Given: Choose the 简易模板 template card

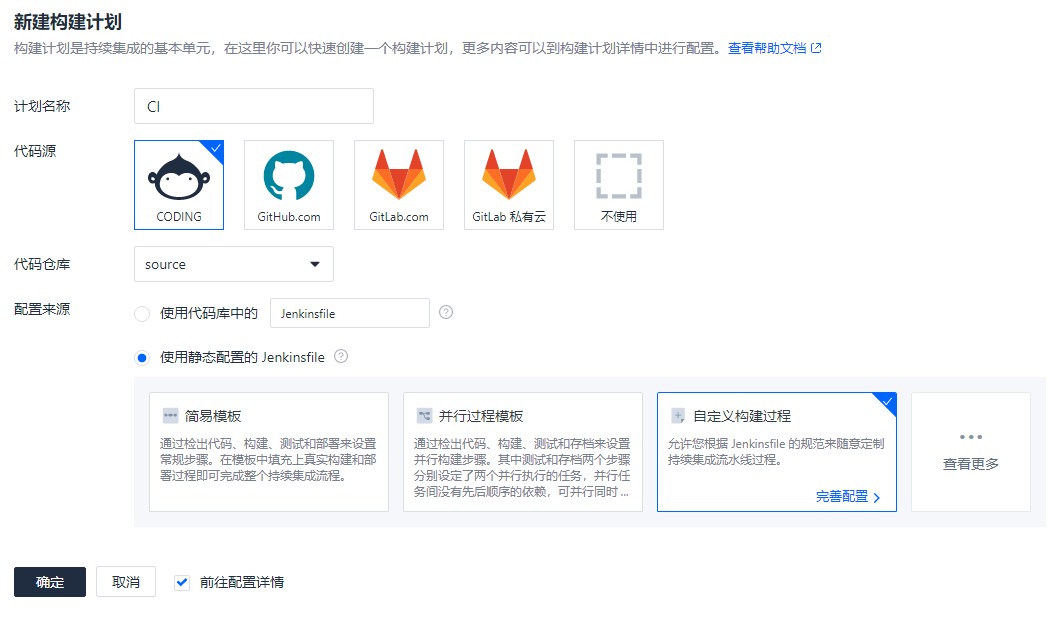Looking at the screenshot, I should pyautogui.click(x=268, y=452).
